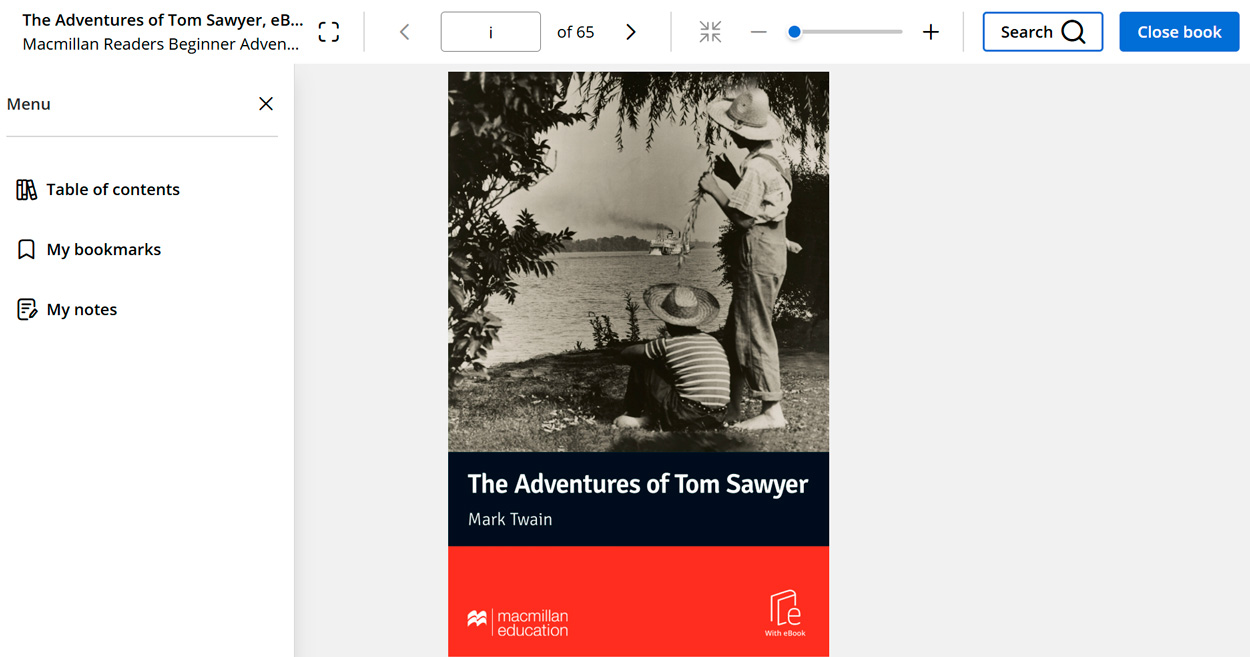Click the Close book button
The width and height of the screenshot is (1250, 657).
(1179, 32)
